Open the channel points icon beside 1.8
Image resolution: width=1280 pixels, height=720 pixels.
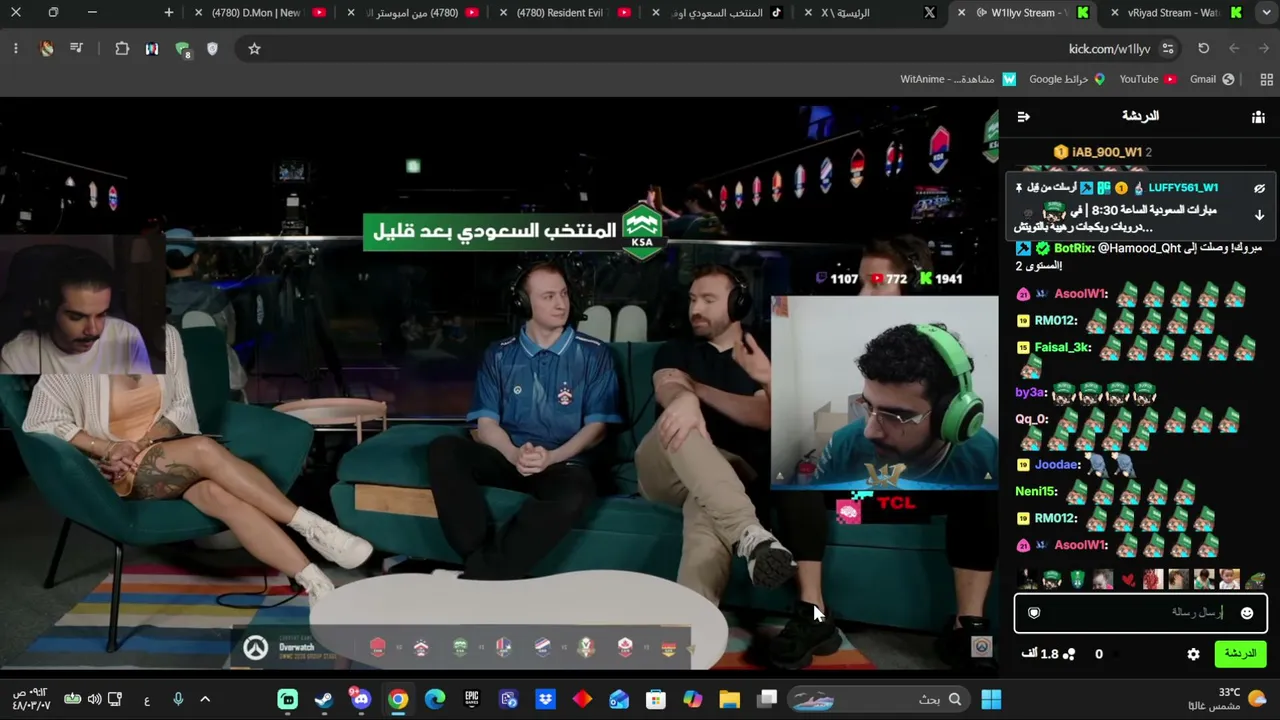tap(1069, 654)
